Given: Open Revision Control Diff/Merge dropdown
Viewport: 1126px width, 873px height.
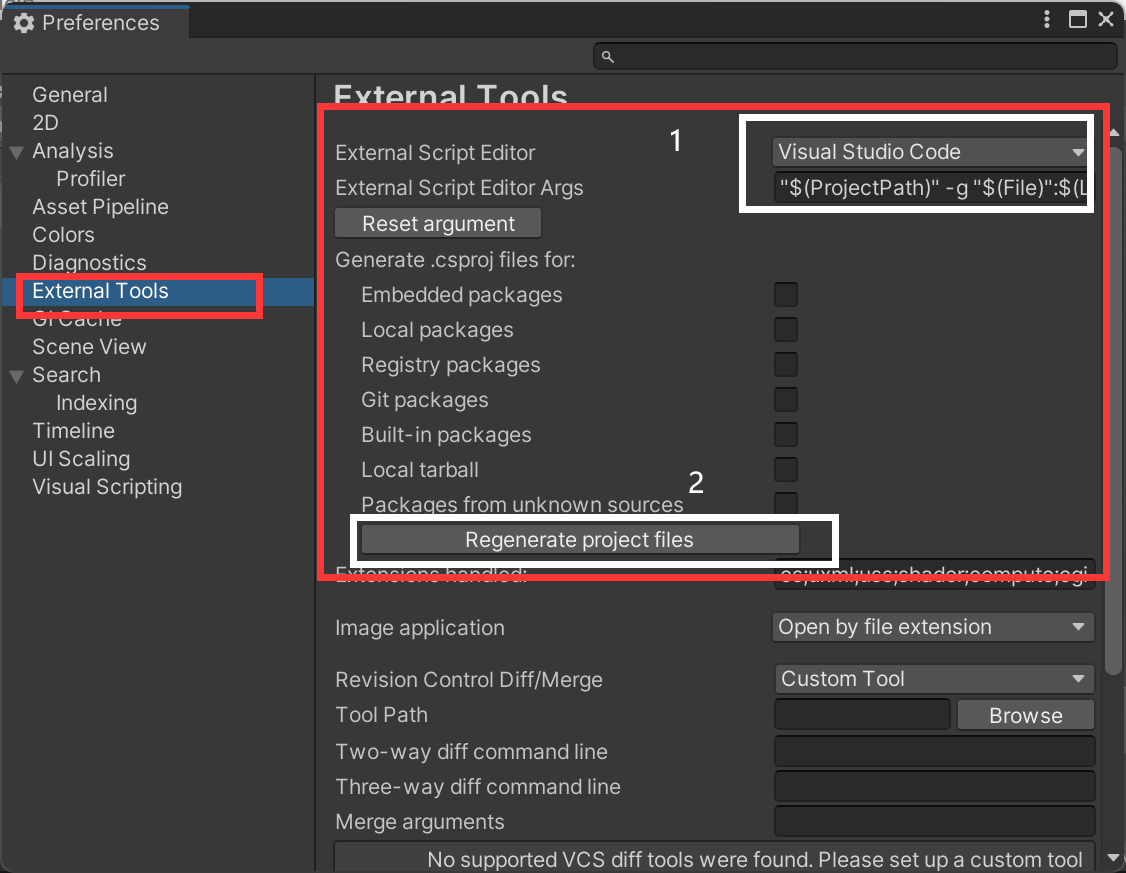Looking at the screenshot, I should (x=933, y=678).
